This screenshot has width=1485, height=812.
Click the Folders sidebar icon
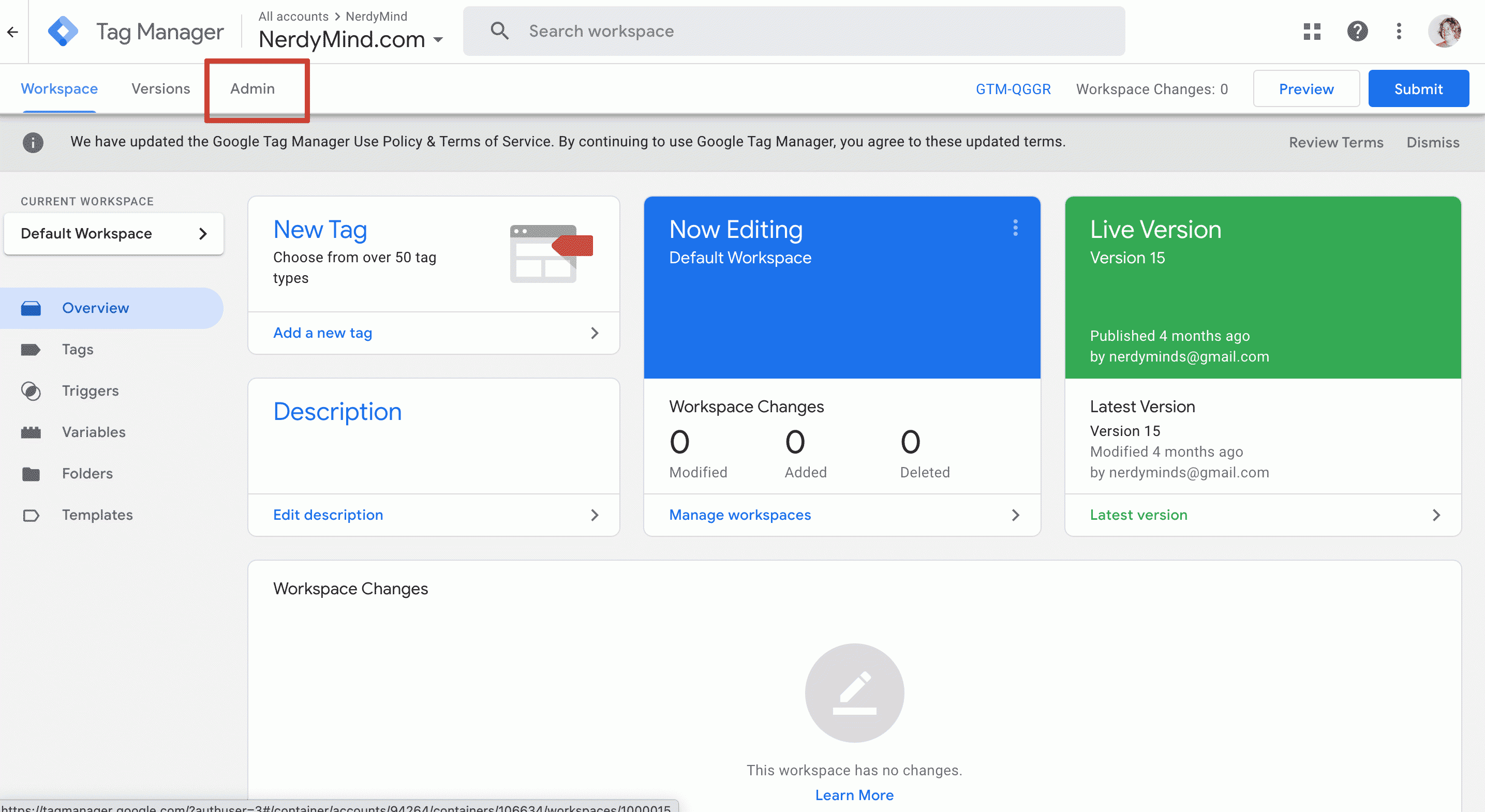coord(31,473)
